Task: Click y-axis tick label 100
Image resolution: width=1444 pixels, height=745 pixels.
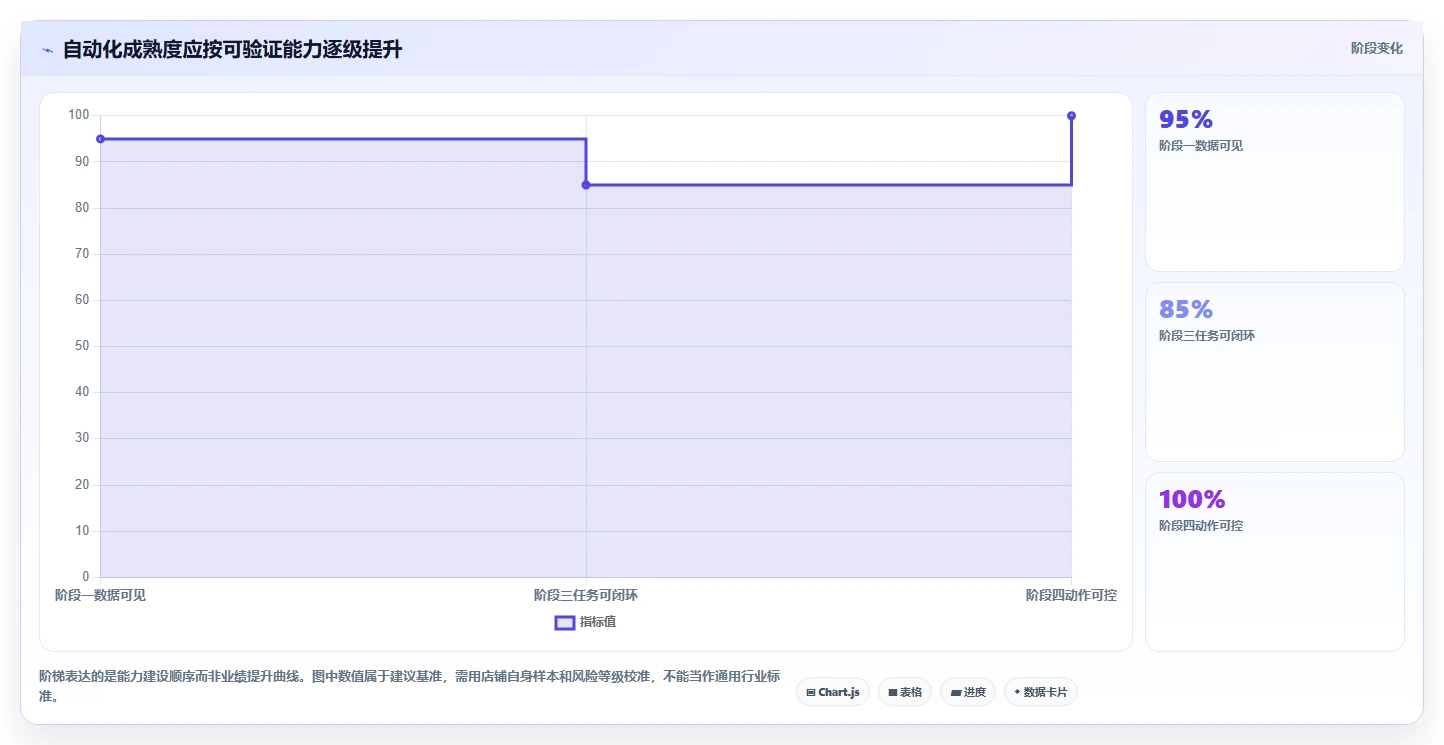Action: [79, 115]
